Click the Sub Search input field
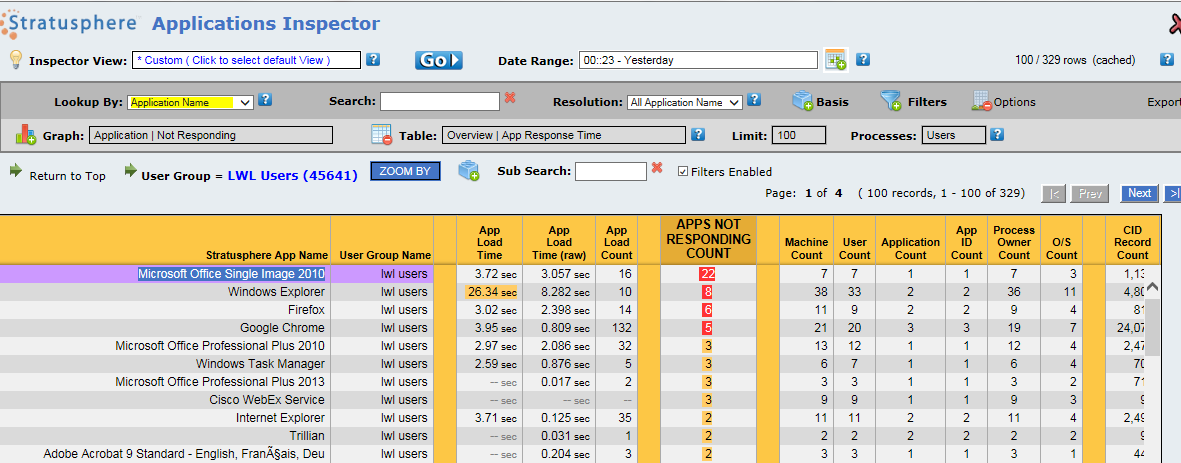This screenshot has width=1181, height=463. 610,172
